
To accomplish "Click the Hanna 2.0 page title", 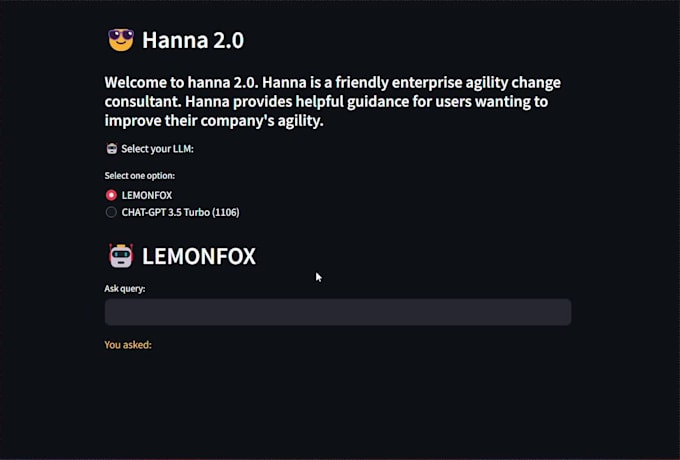I will [193, 40].
